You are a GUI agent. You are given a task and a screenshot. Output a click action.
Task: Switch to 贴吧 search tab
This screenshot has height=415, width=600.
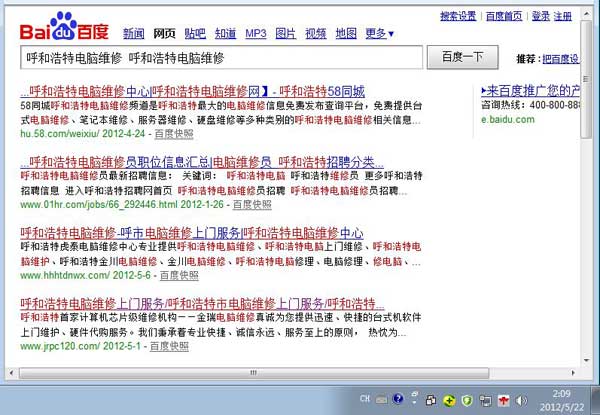coord(195,34)
